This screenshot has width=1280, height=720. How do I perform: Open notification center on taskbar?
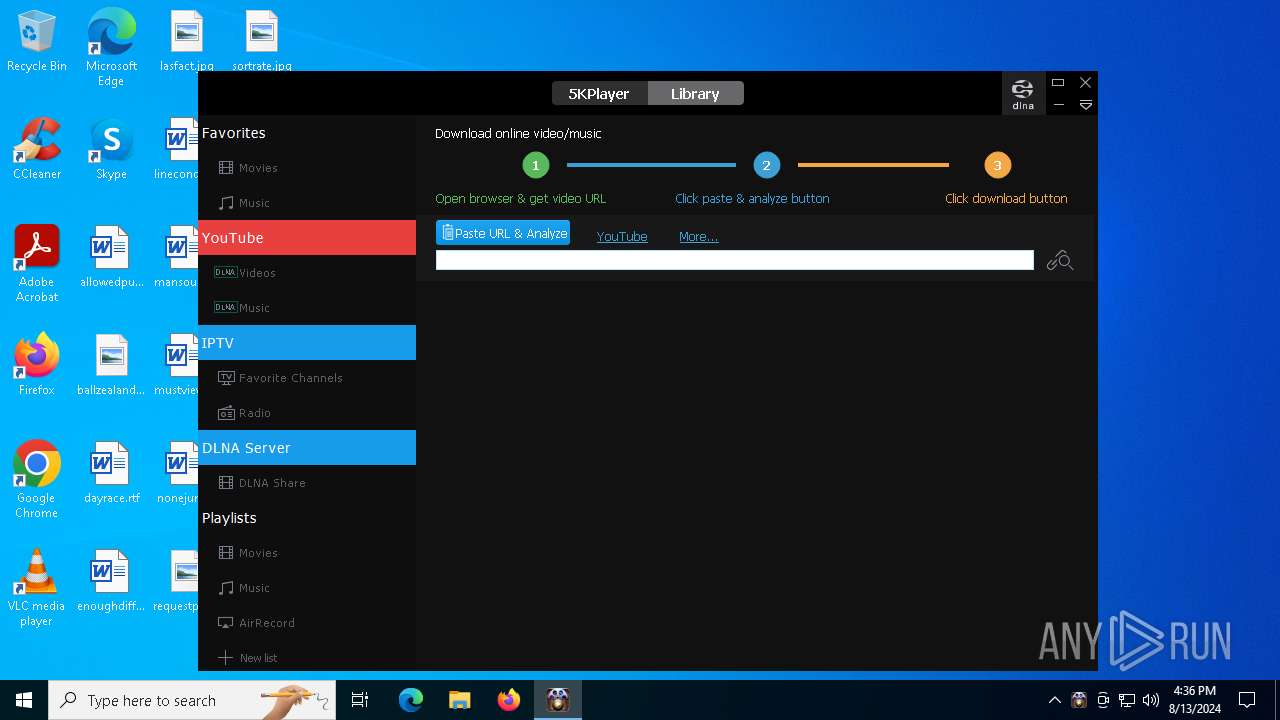[x=1247, y=700]
